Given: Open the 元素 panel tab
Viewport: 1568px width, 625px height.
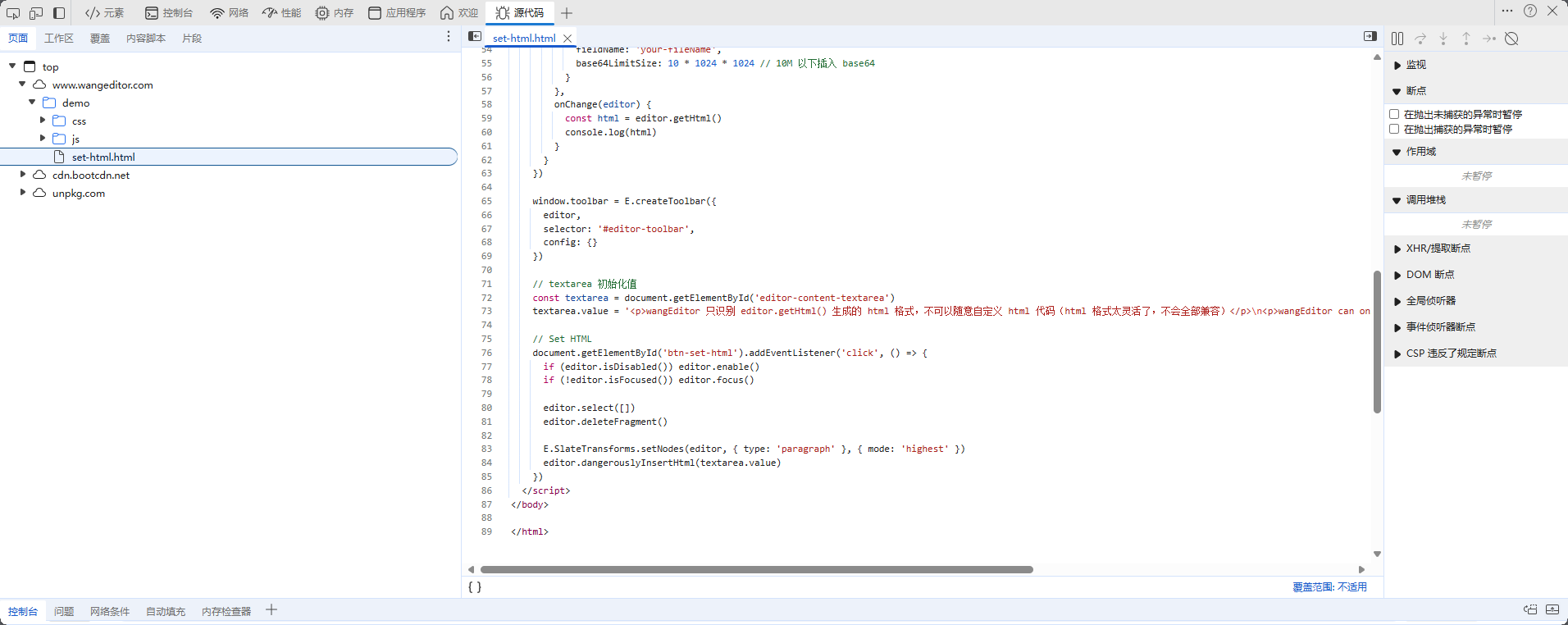Looking at the screenshot, I should coord(104,13).
